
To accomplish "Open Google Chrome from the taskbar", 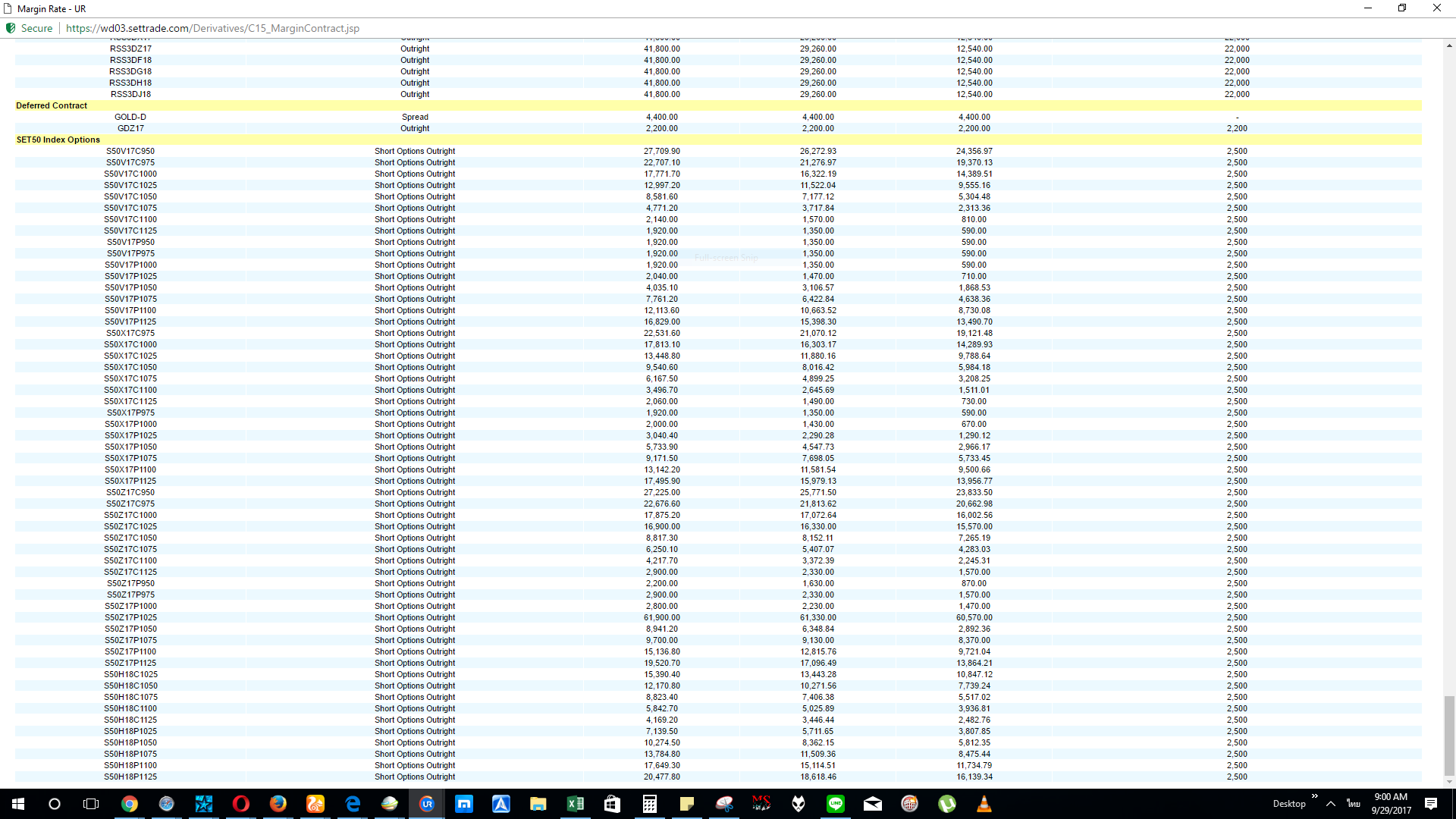I will tap(130, 804).
